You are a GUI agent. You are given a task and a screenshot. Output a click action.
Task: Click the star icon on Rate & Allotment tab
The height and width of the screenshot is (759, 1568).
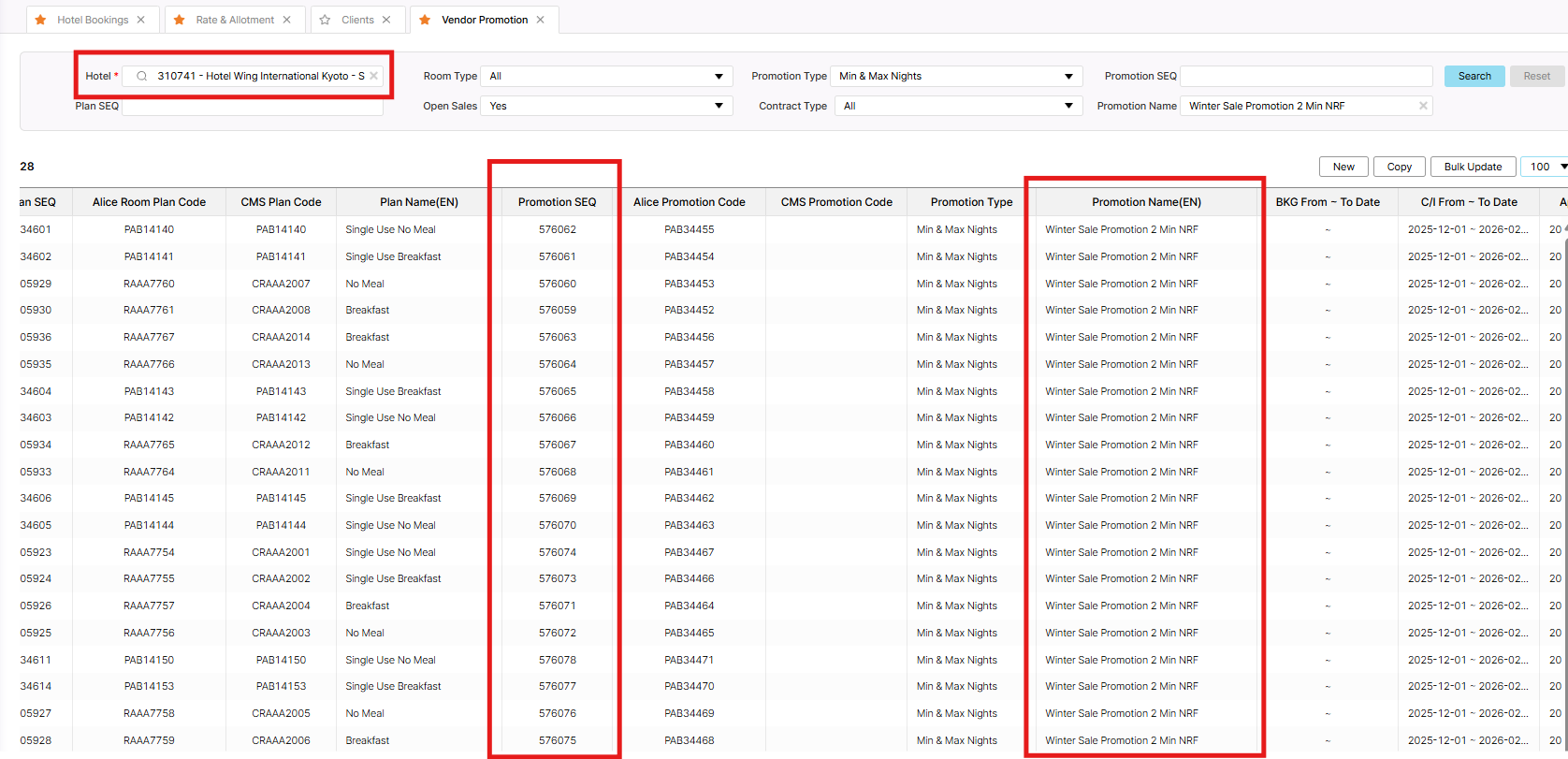tap(180, 20)
